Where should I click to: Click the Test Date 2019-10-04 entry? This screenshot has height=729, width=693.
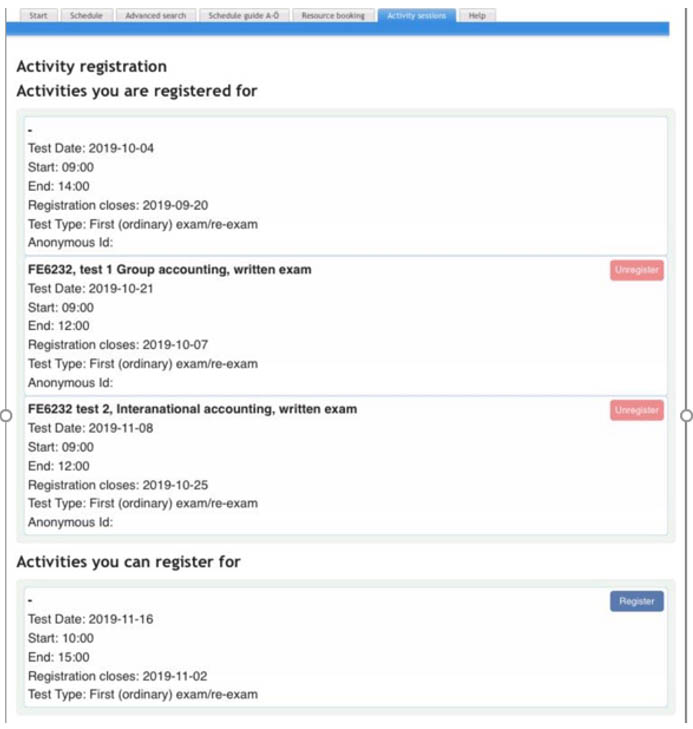pos(91,148)
